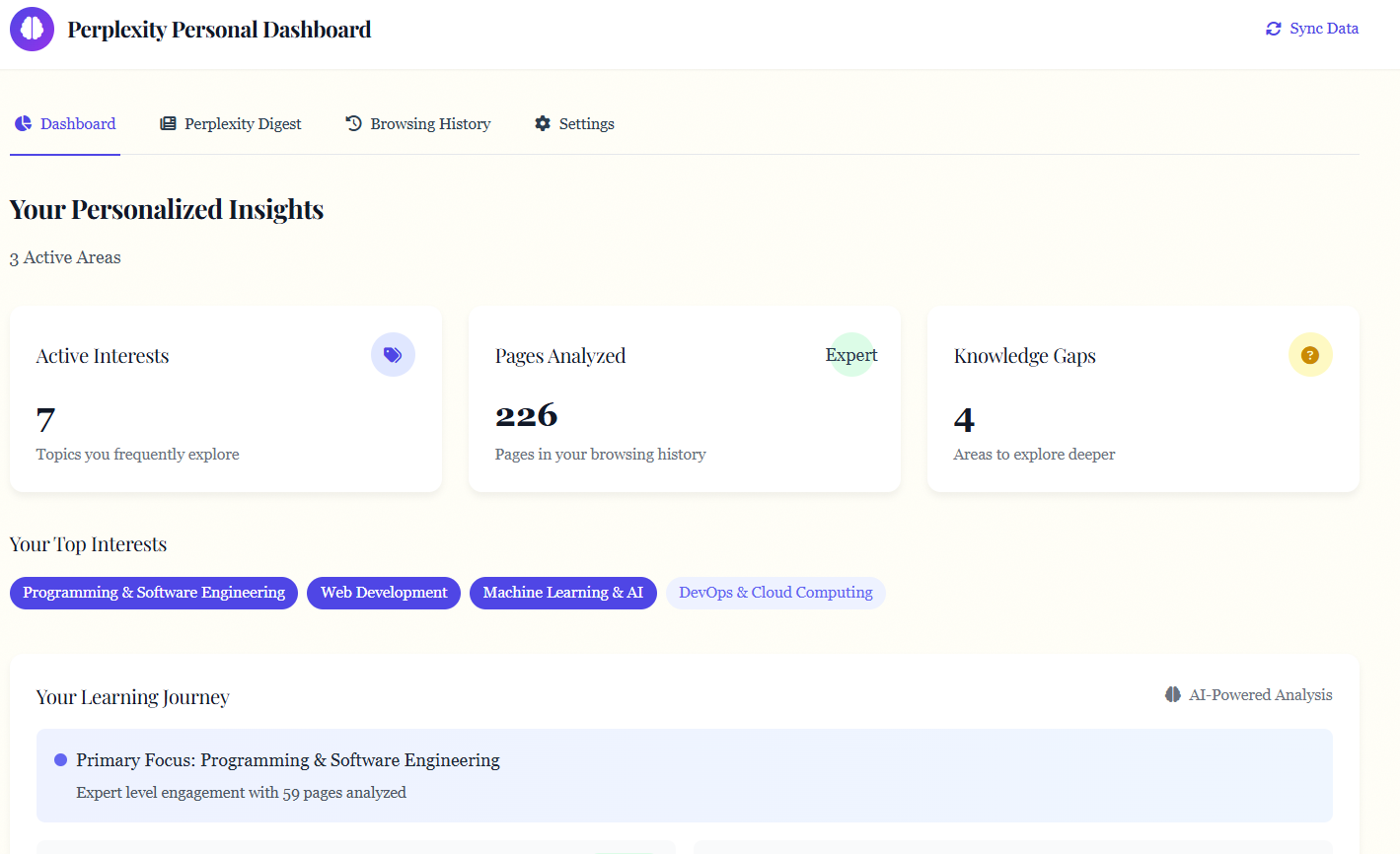
Task: Click 'Pages in your browsing history' text
Action: (601, 455)
